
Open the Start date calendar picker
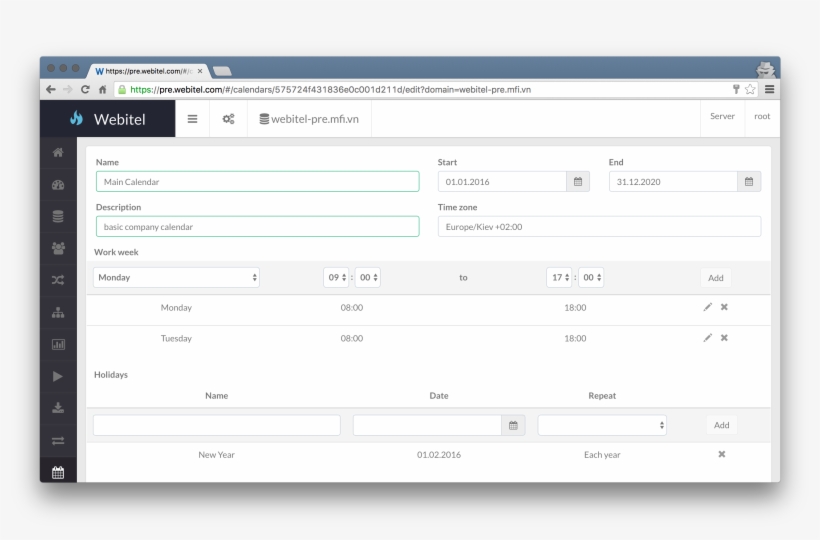[578, 182]
